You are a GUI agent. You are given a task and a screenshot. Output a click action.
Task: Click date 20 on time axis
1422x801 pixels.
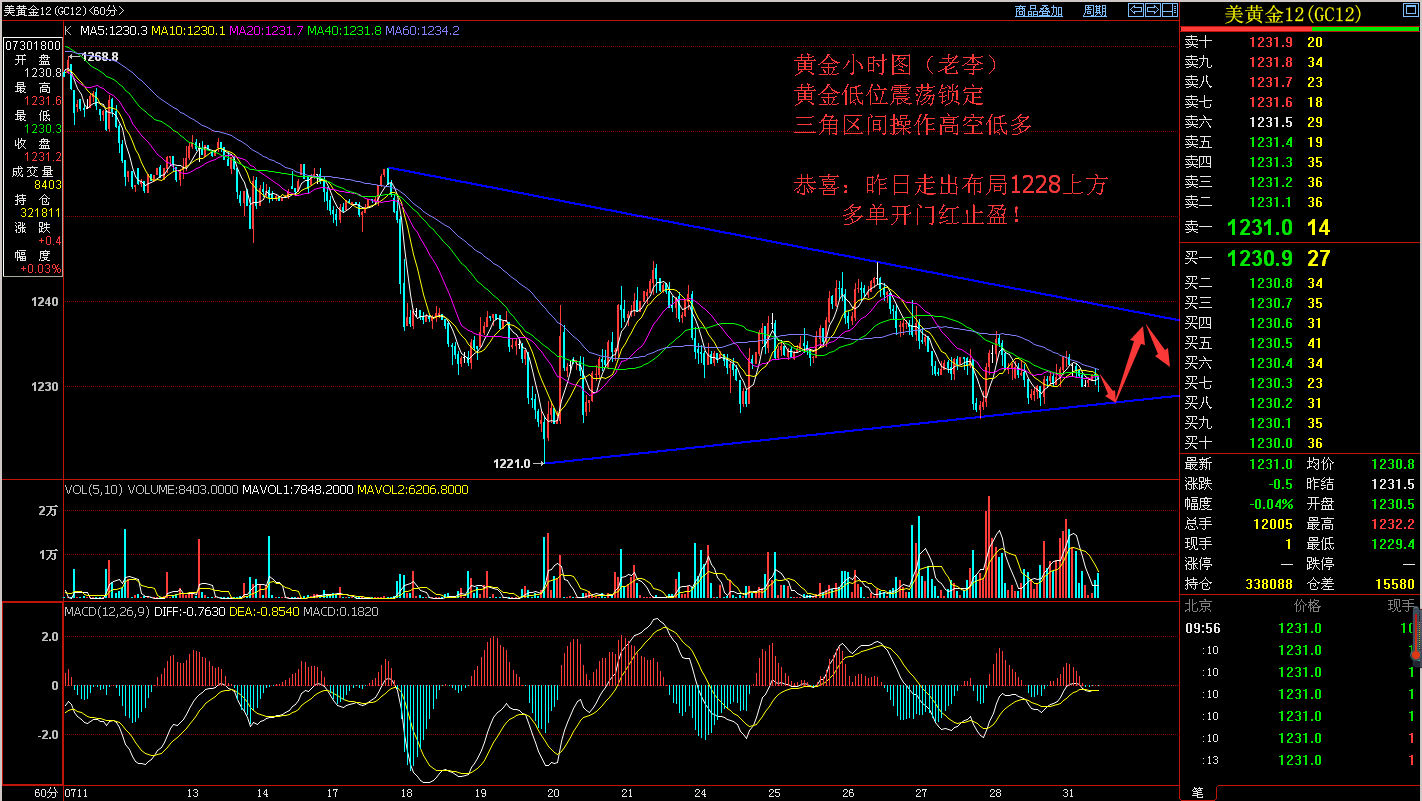point(554,793)
